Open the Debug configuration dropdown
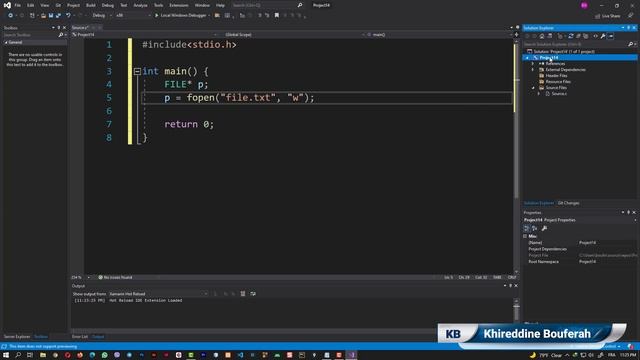Image resolution: width=640 pixels, height=360 pixels. (x=102, y=16)
